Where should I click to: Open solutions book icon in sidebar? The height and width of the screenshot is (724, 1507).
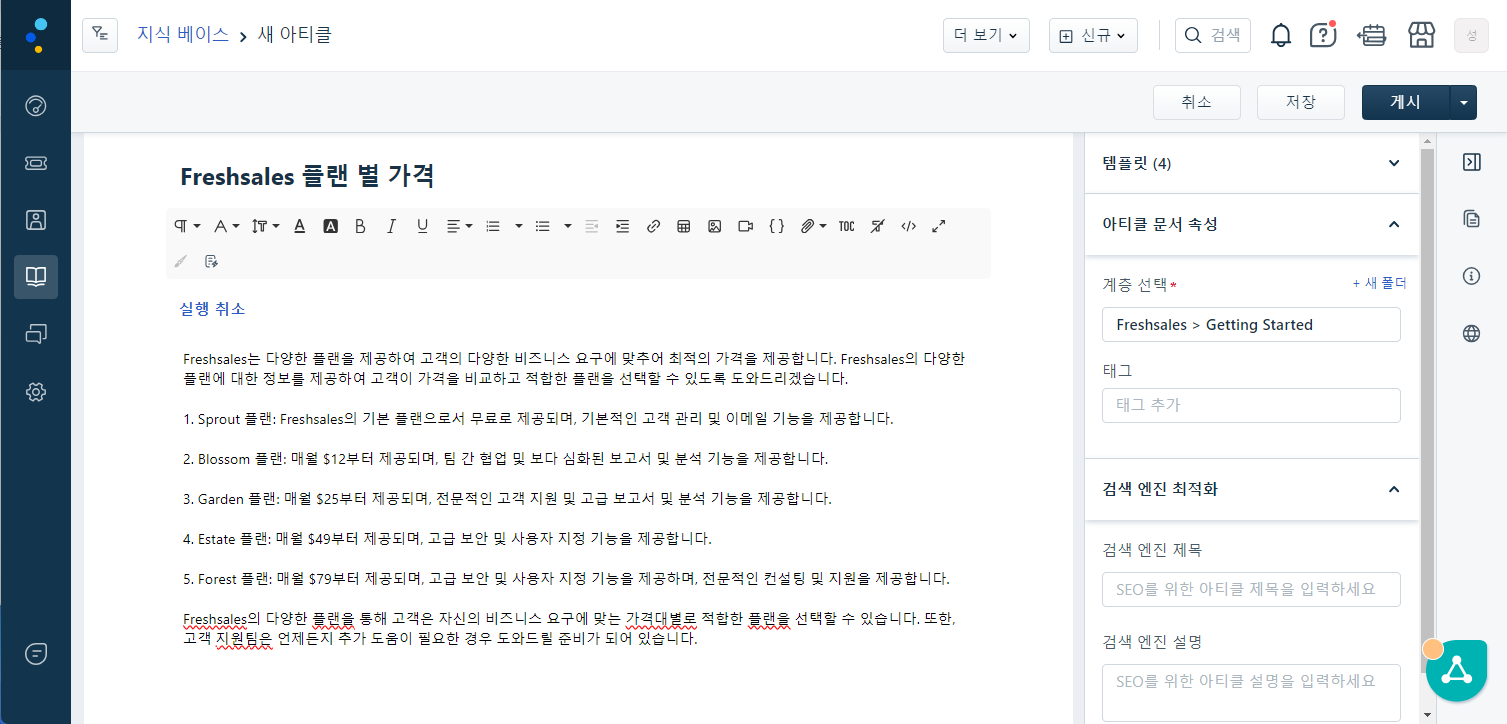click(35, 277)
